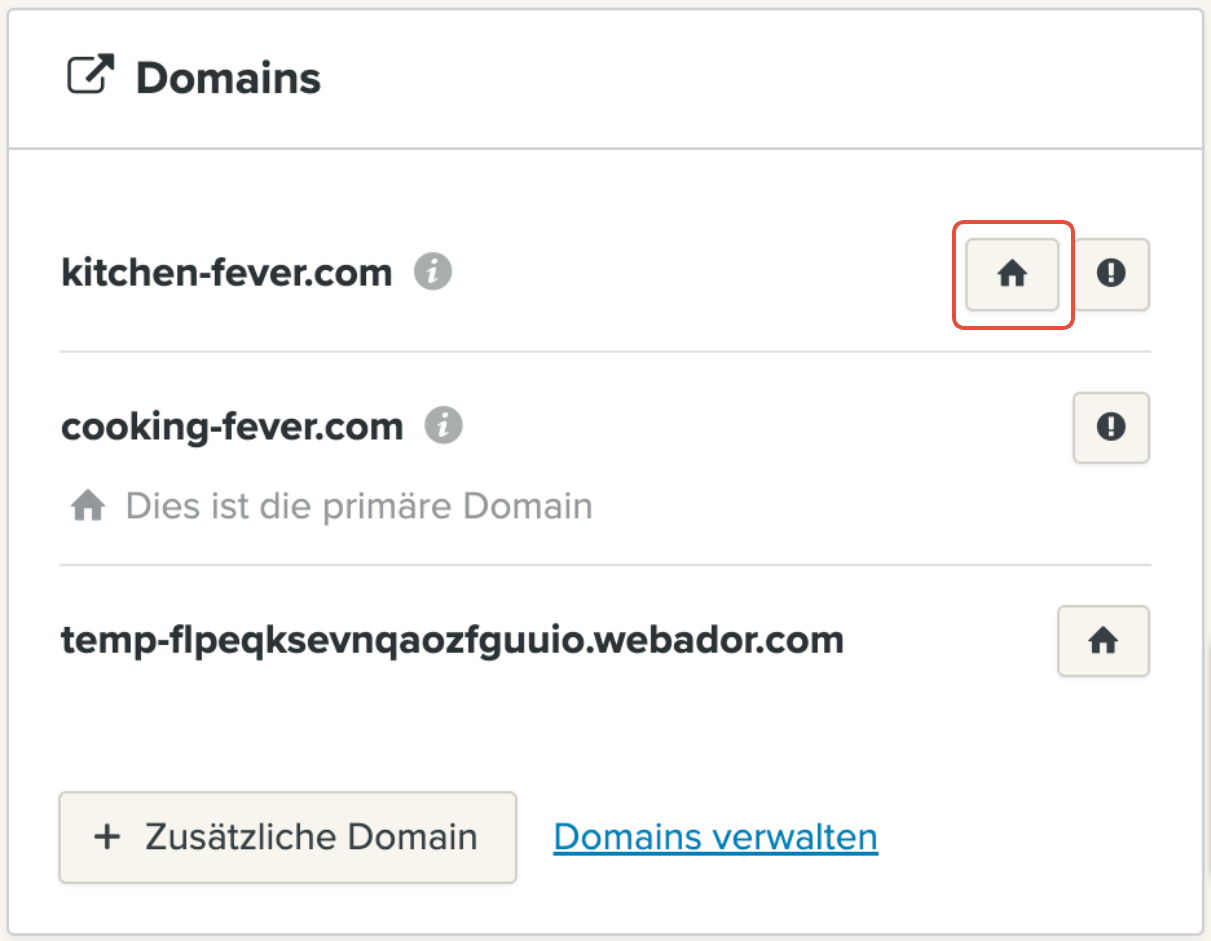Add a domain with Zusätzliche Domain button
Screen dimensions: 1211x941
click(x=288, y=837)
